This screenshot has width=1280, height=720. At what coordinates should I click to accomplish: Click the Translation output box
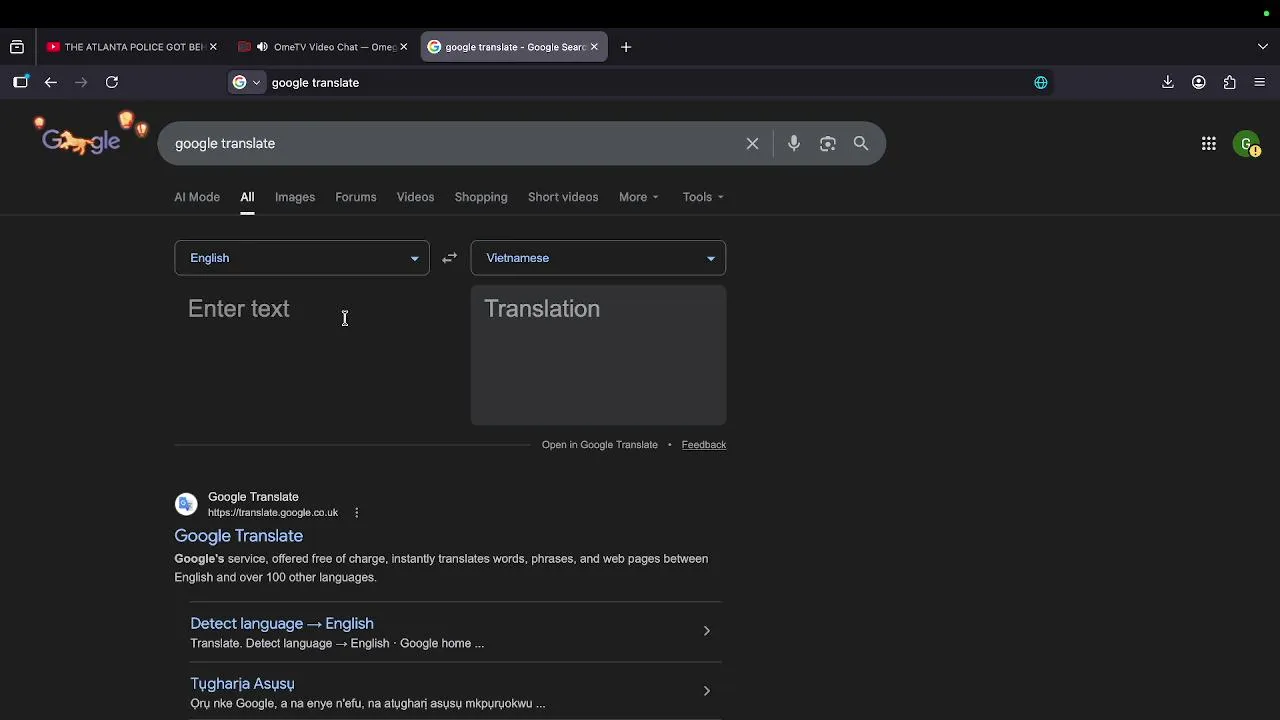[x=598, y=355]
